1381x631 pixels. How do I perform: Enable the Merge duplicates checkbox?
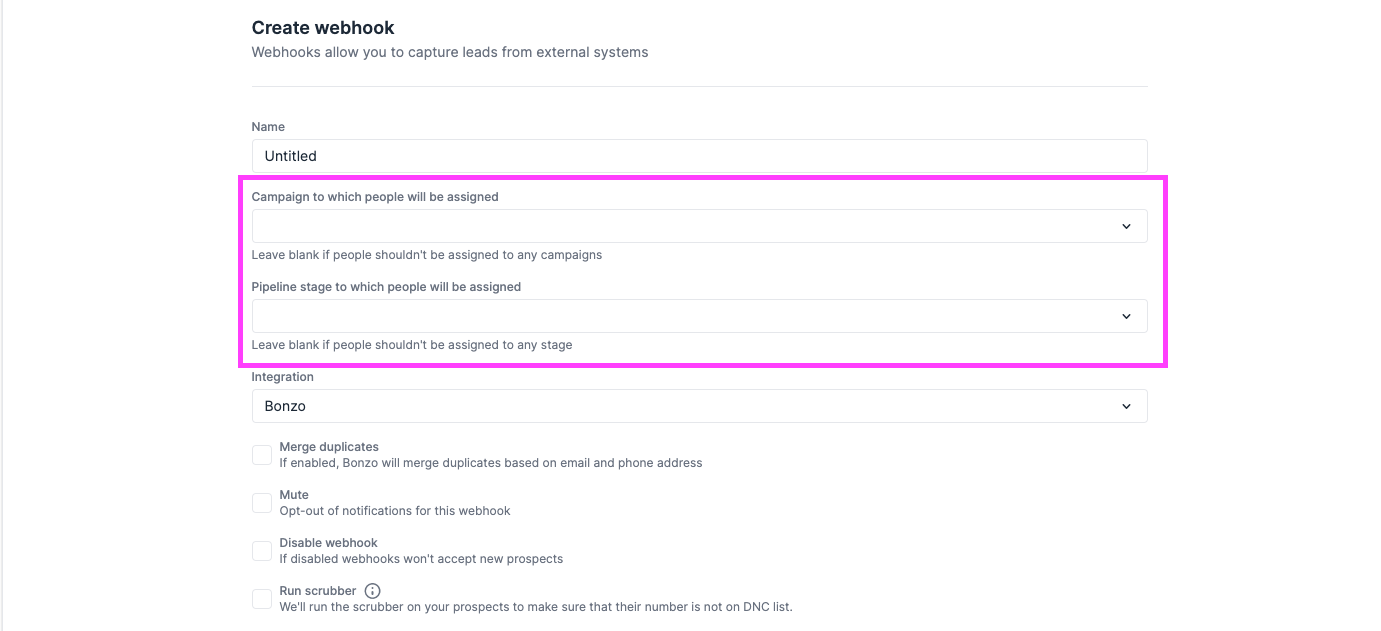(261, 454)
